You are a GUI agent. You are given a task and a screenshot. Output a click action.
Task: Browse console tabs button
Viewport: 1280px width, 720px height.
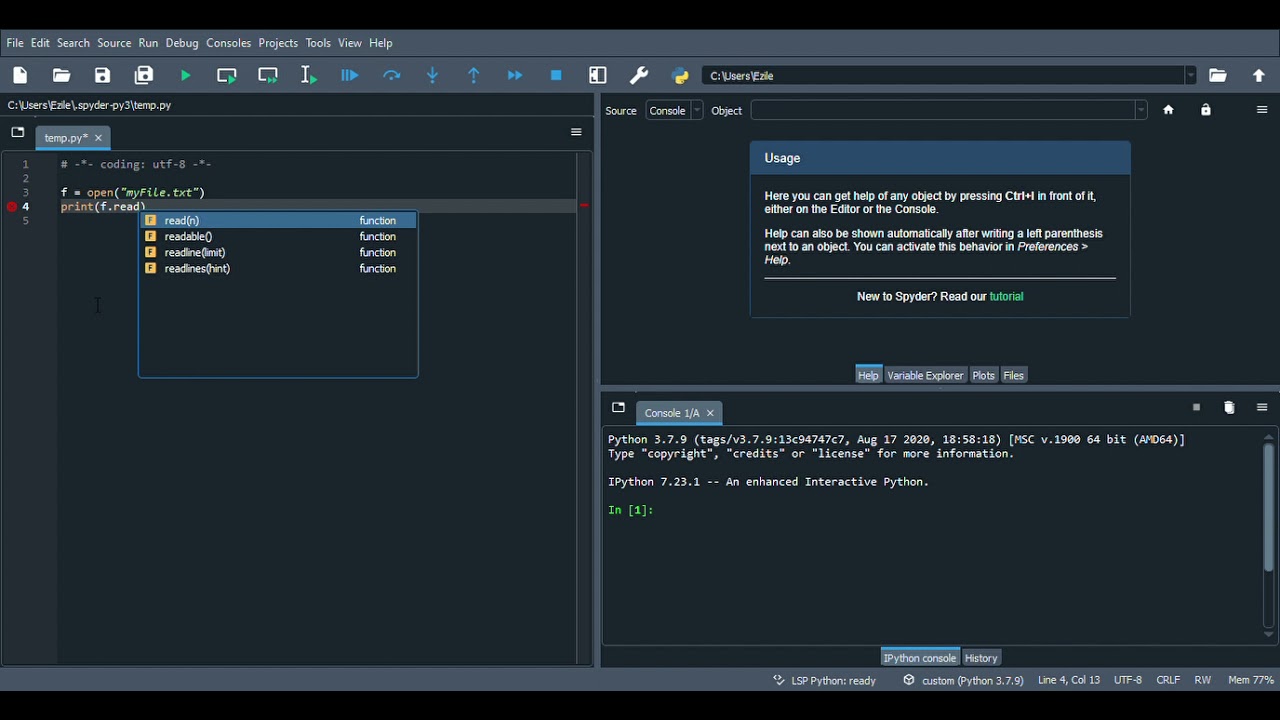(618, 408)
